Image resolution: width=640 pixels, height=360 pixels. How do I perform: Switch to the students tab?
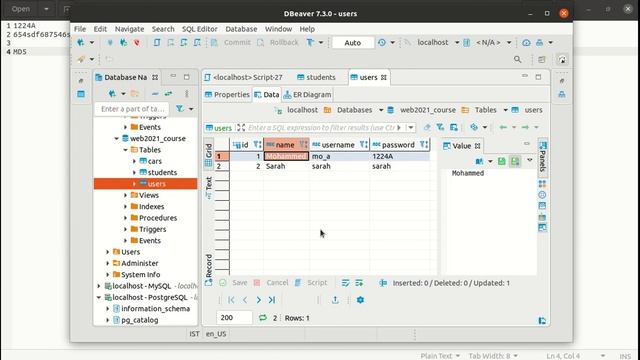click(317, 77)
